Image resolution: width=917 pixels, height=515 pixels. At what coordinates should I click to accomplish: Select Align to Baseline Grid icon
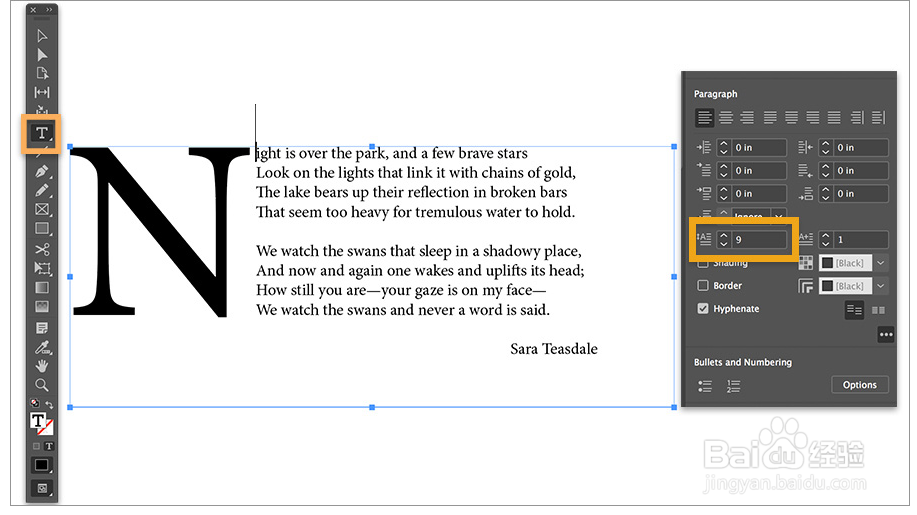coord(878,310)
